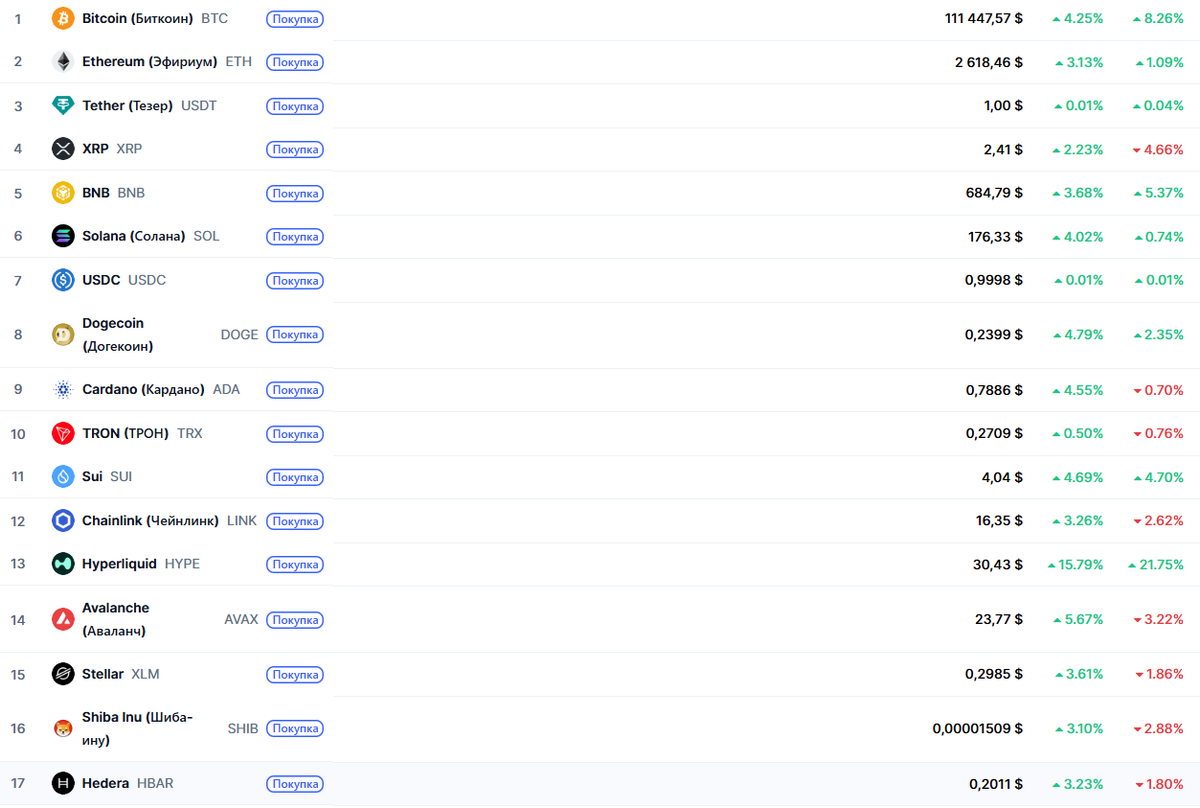Click the Dogecoin logo icon
1200x808 pixels.
[x=63, y=335]
